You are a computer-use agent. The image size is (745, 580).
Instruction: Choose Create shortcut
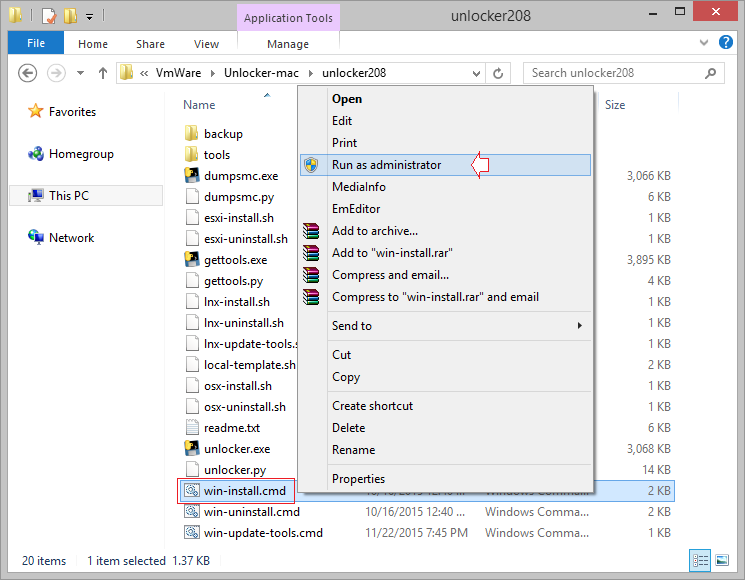pos(445,406)
